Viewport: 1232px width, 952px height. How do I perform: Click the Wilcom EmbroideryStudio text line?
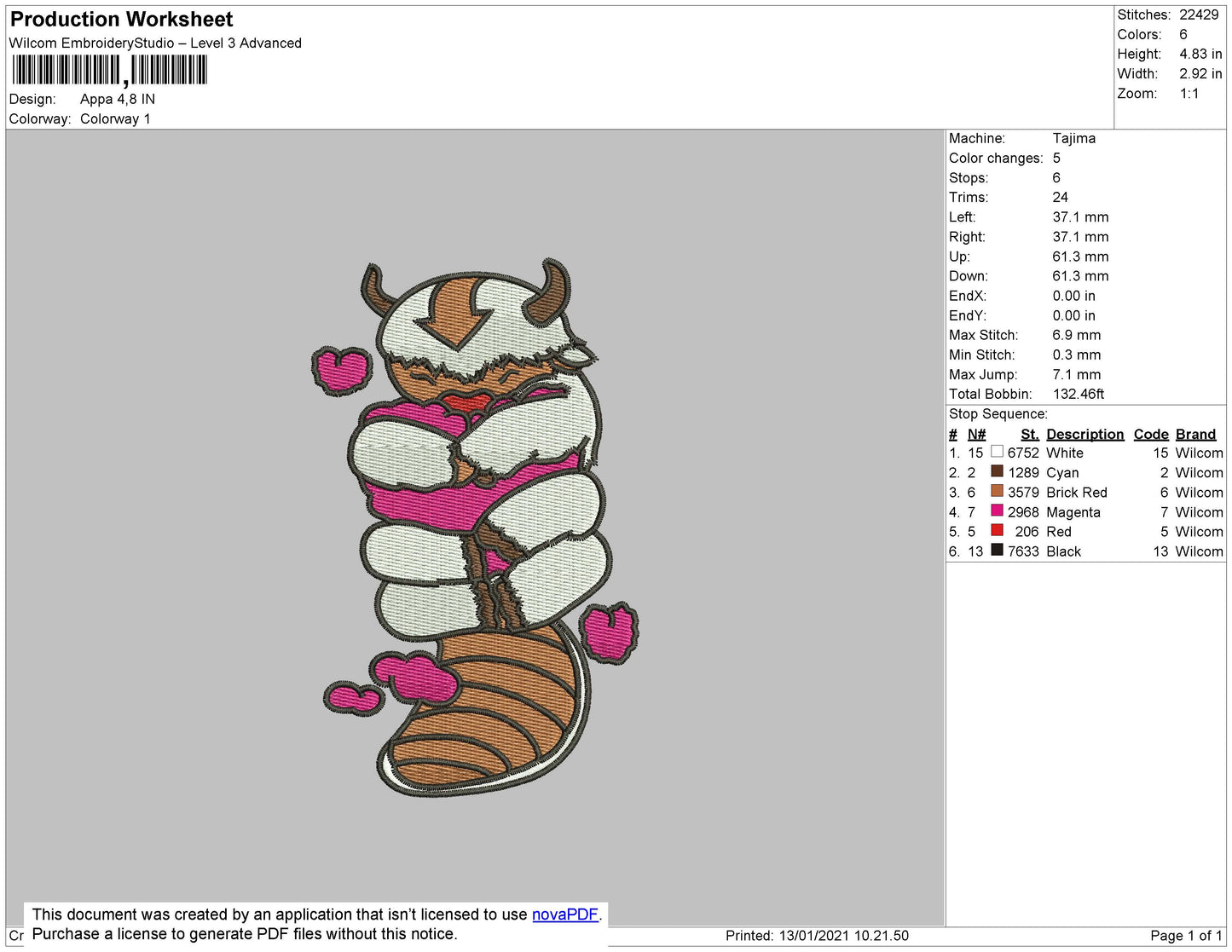click(x=155, y=43)
